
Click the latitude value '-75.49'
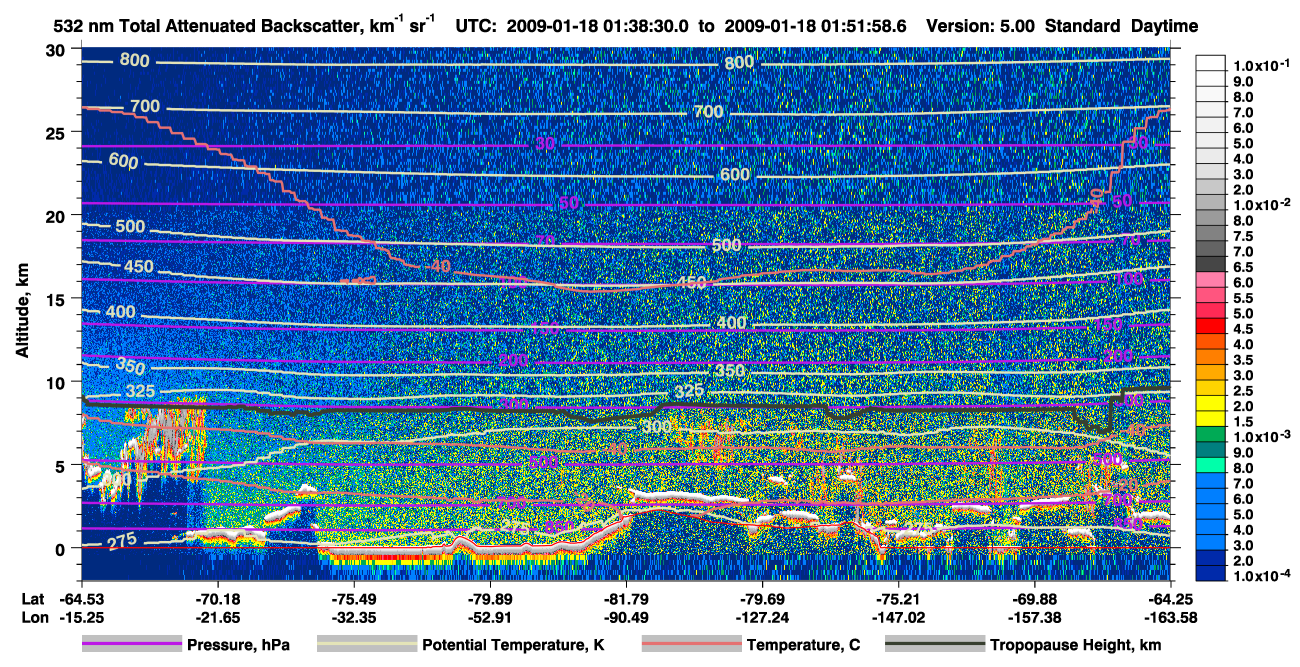[x=354, y=598]
